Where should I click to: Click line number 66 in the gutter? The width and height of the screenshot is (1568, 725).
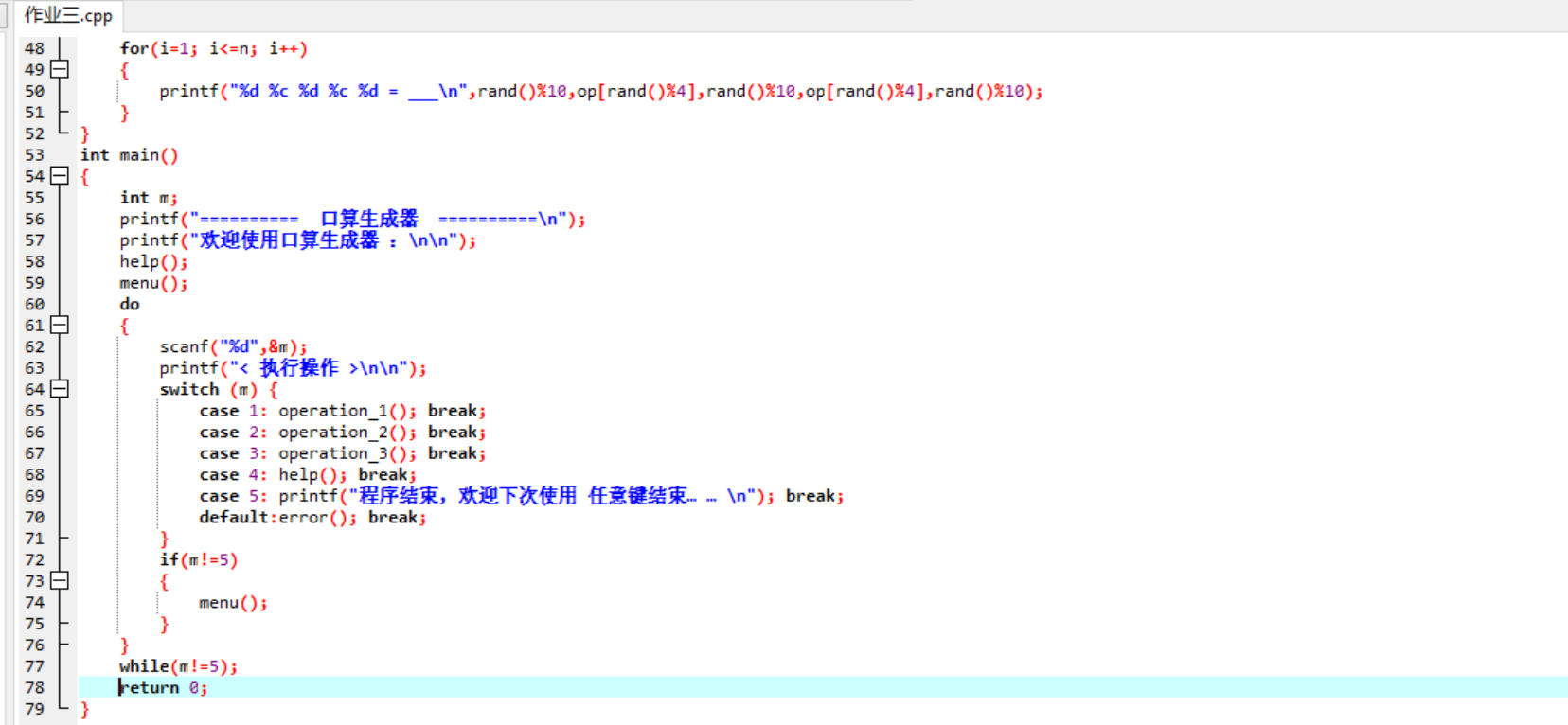click(x=34, y=432)
